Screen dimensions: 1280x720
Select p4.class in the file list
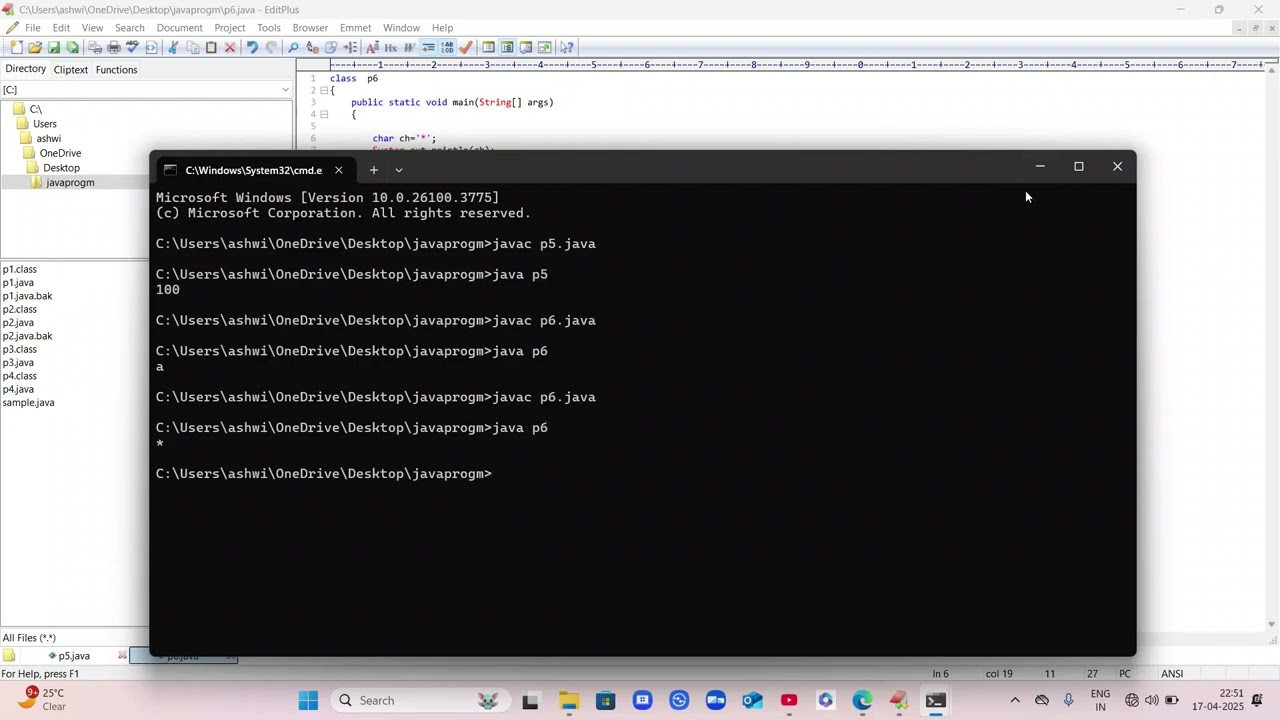click(x=19, y=376)
